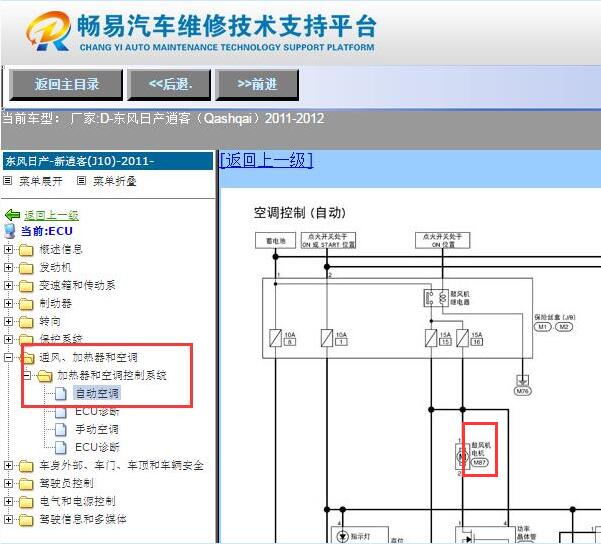Click the >>前进 button

[x=257, y=85]
